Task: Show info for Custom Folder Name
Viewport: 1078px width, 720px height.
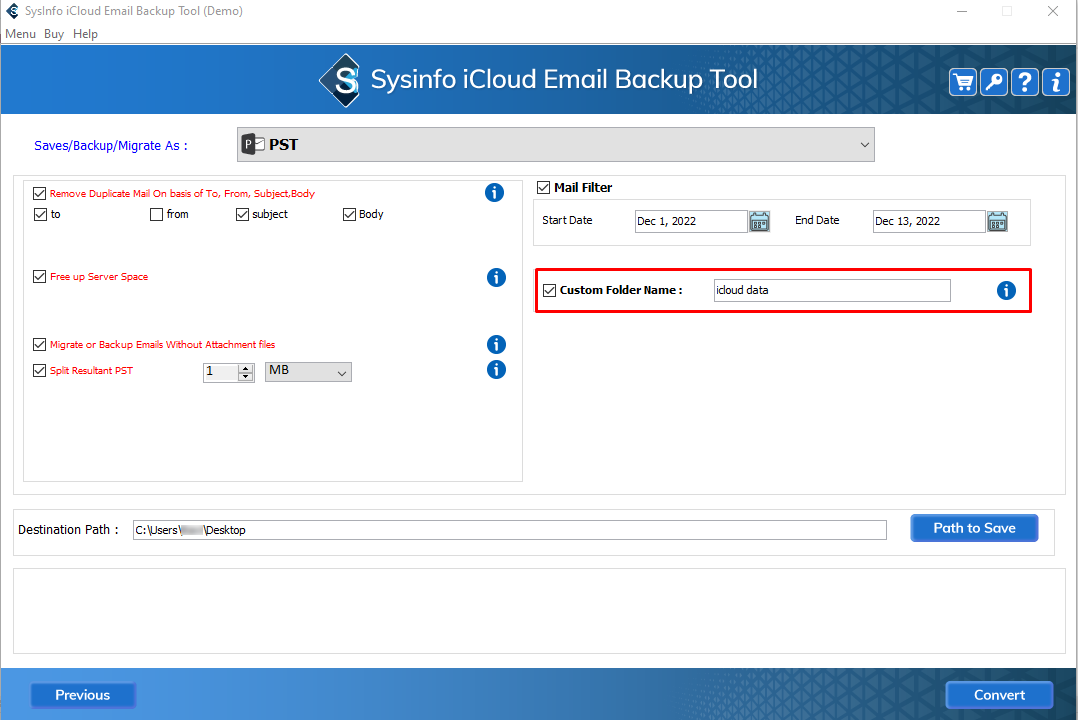Action: point(1006,290)
